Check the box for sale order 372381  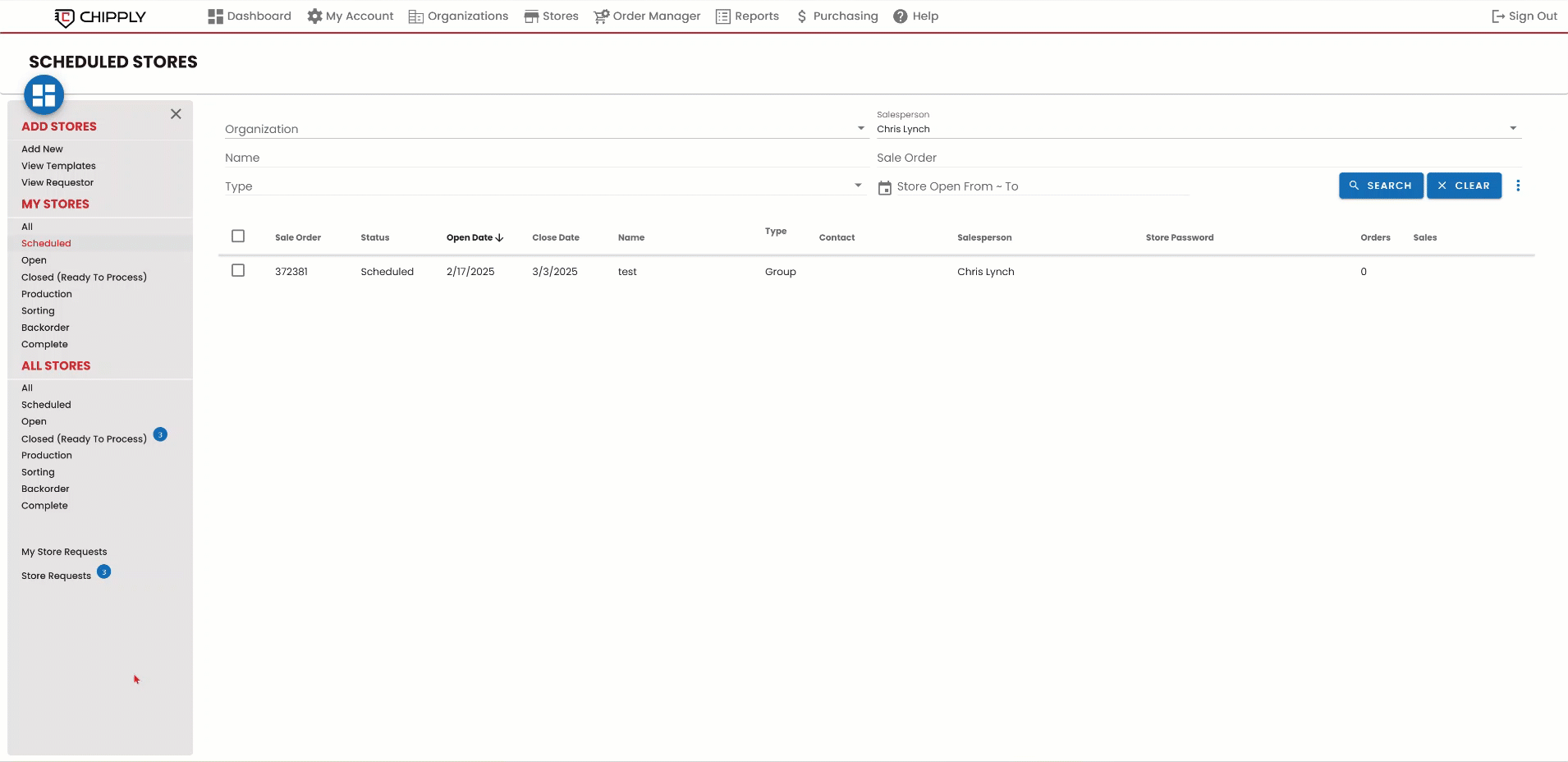click(x=238, y=271)
